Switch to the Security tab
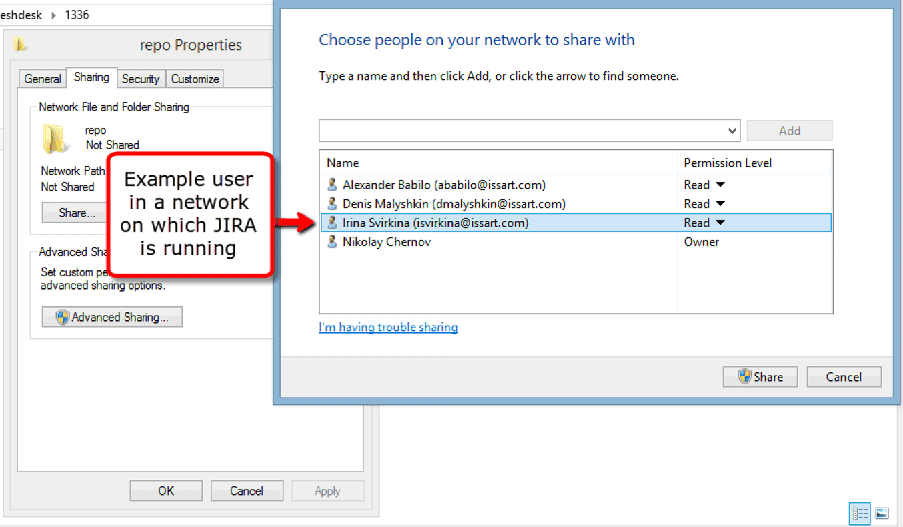Viewport: 903px width, 527px height. click(141, 79)
